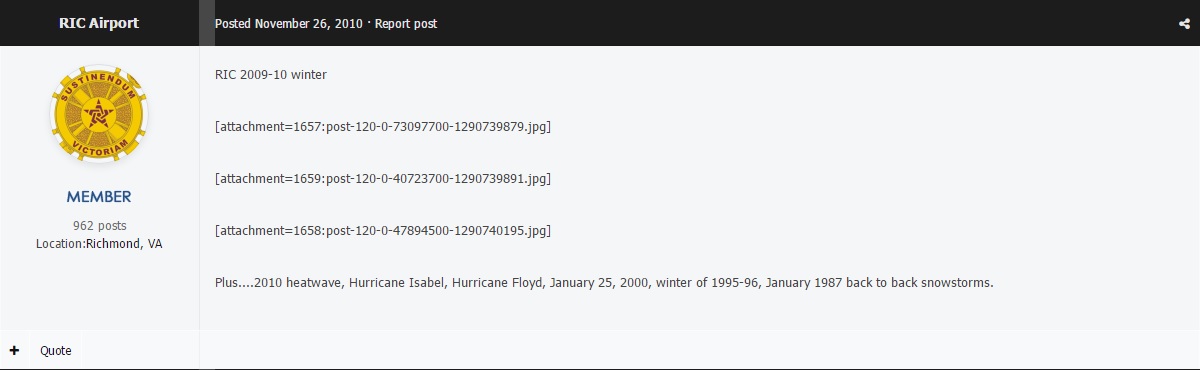Image resolution: width=1200 pixels, height=370 pixels.
Task: Select the Location: Richmond, VA text
Action: [x=99, y=243]
